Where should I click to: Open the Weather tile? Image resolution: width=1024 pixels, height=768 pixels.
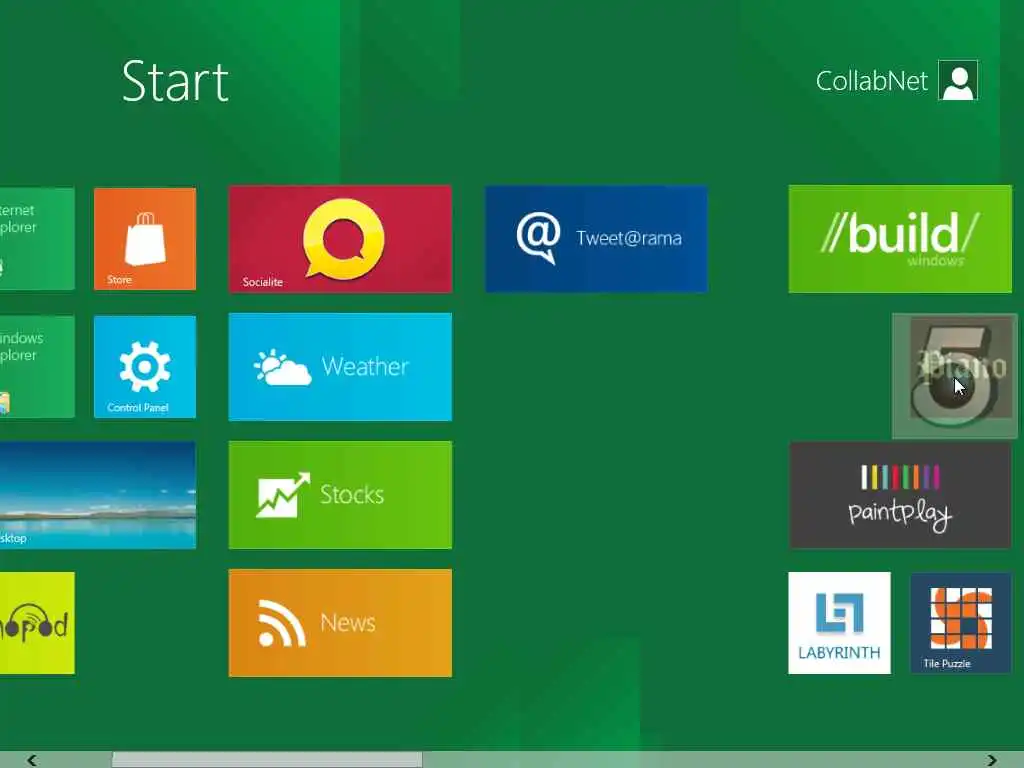point(340,367)
